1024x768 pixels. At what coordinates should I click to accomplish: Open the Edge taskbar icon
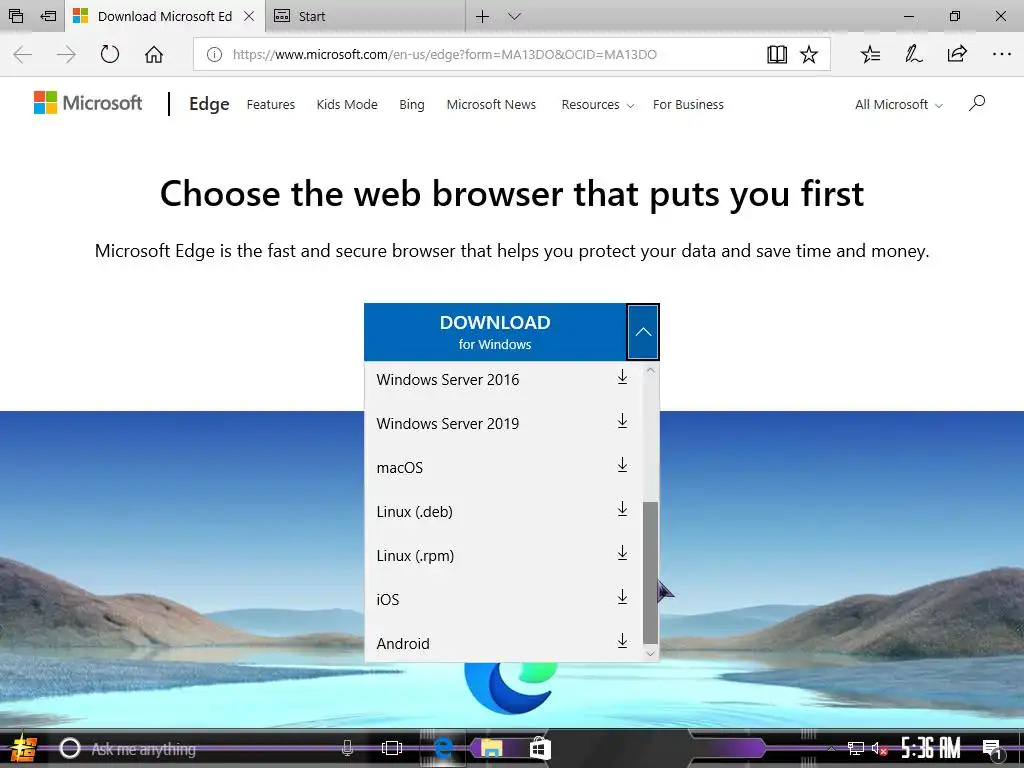443,748
